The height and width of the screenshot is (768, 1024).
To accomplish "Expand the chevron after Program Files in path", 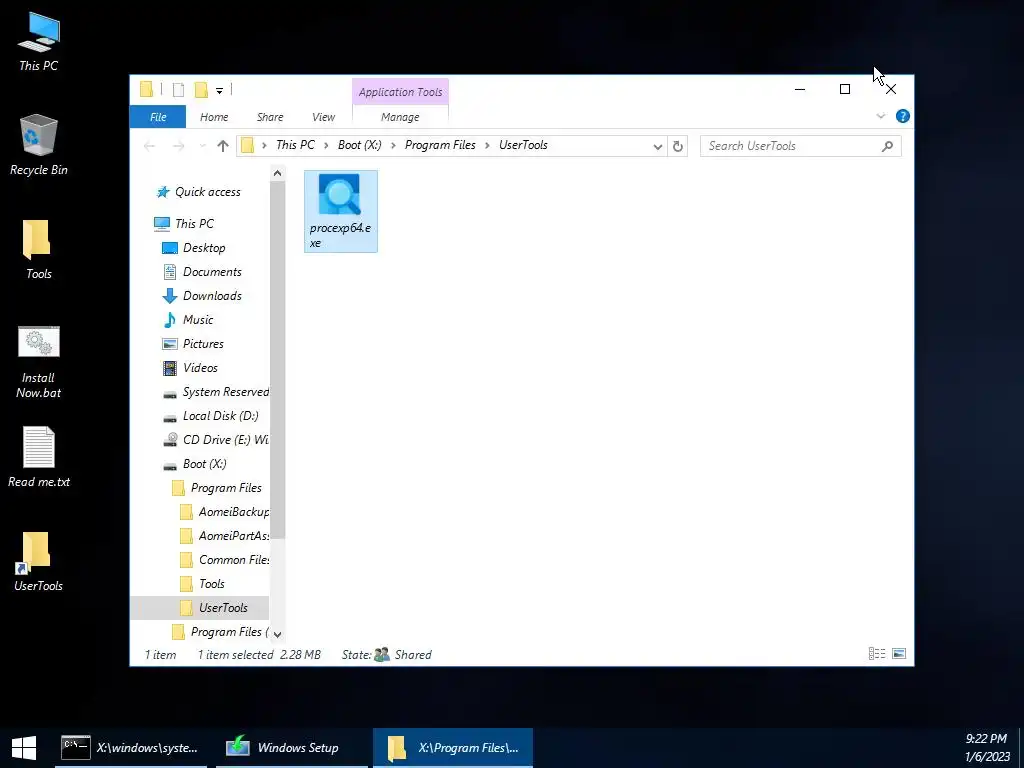I will click(x=487, y=146).
